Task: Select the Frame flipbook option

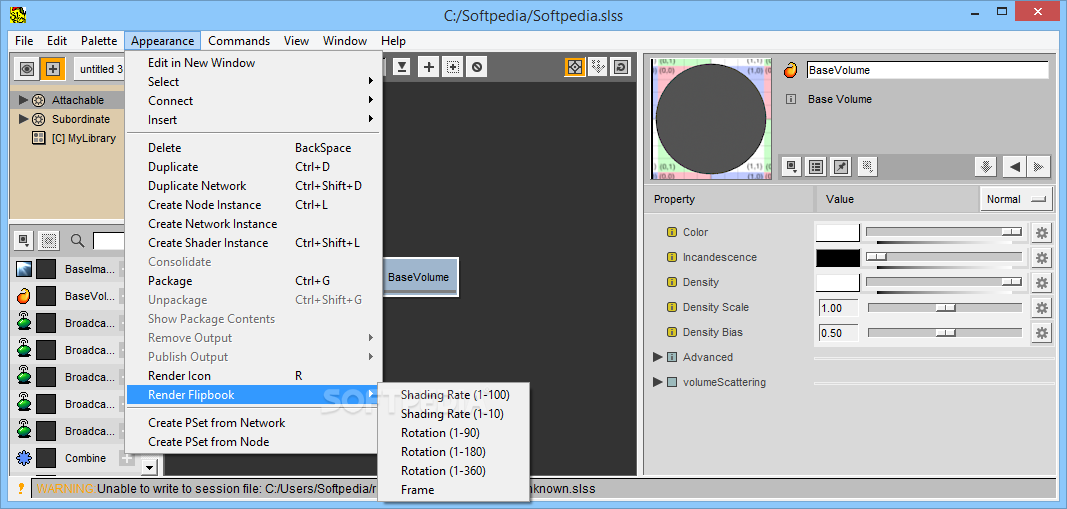Action: (x=455, y=490)
